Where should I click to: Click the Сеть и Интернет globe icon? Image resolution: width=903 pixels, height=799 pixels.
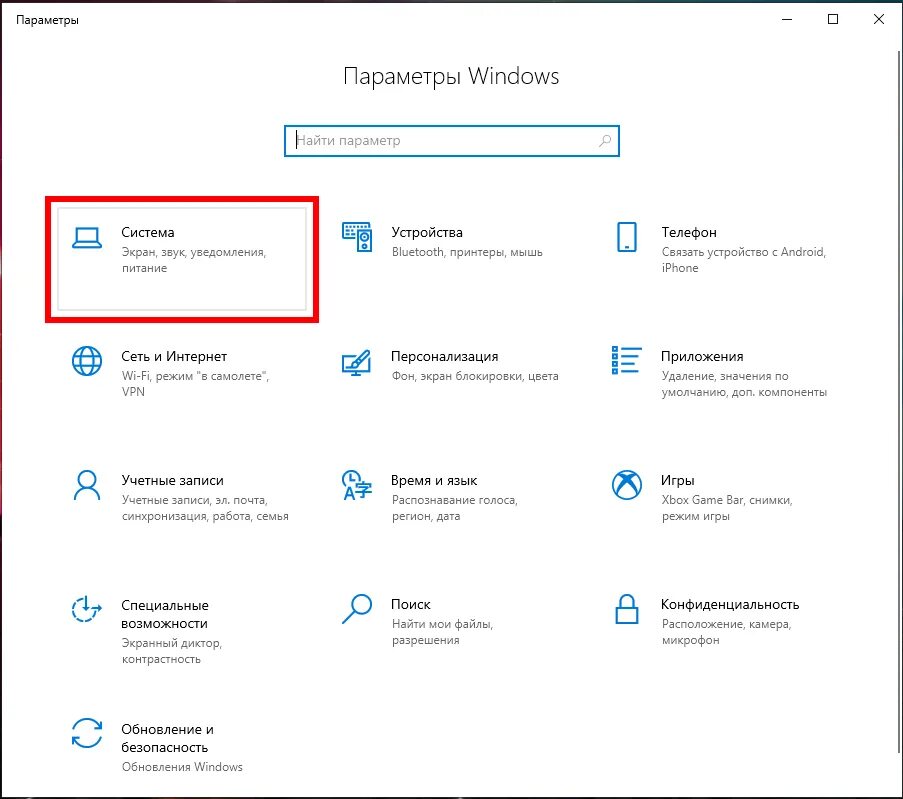pos(87,361)
